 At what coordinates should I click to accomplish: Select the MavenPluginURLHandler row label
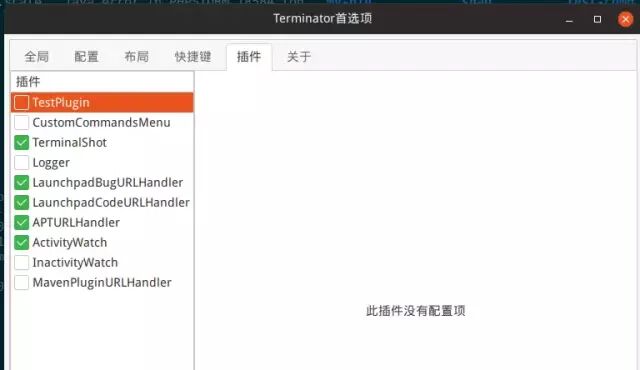tap(102, 283)
